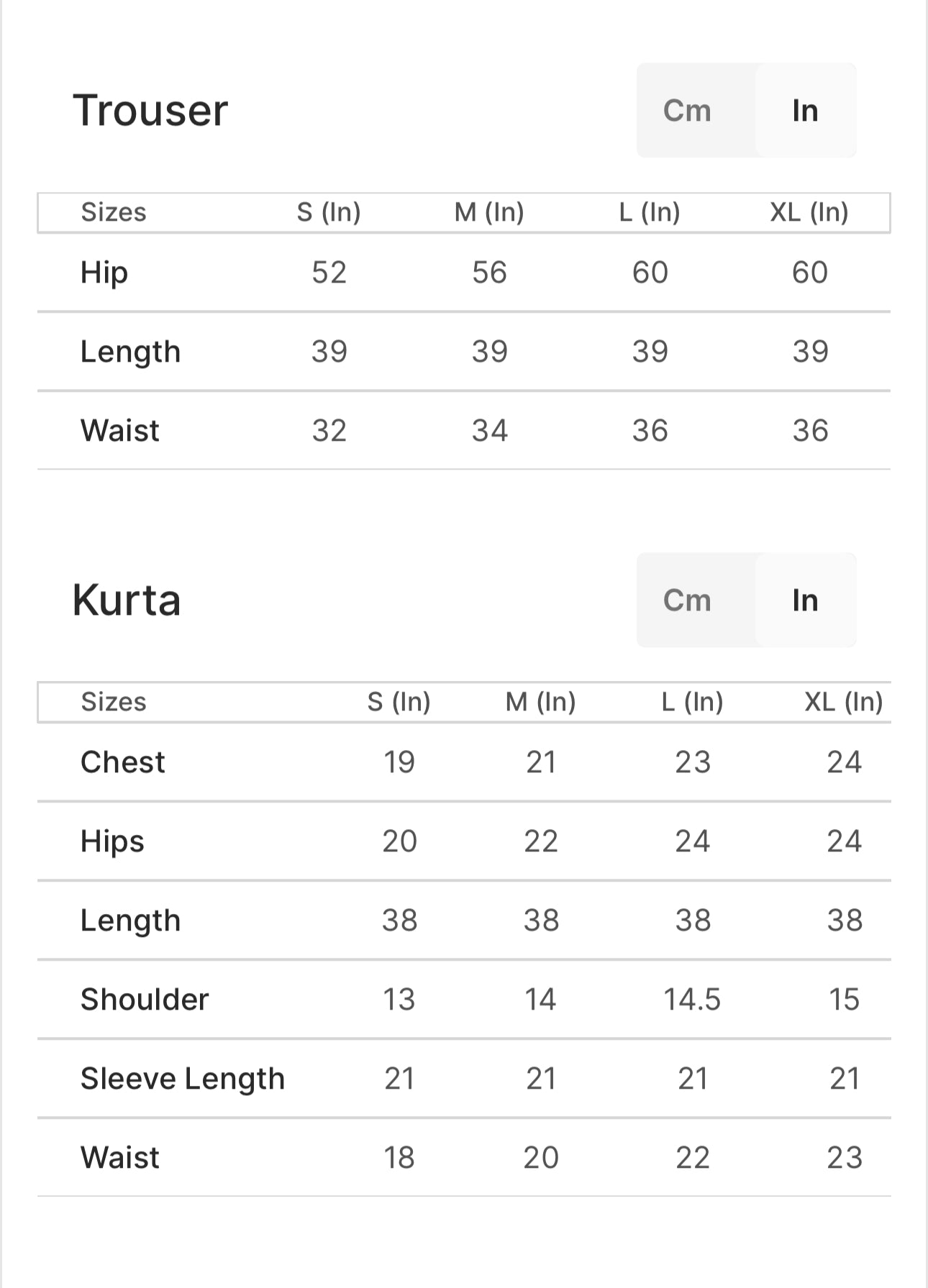Select the Sleeve Length row label
Viewport: 928px width, 1288px height.
coord(183,1079)
